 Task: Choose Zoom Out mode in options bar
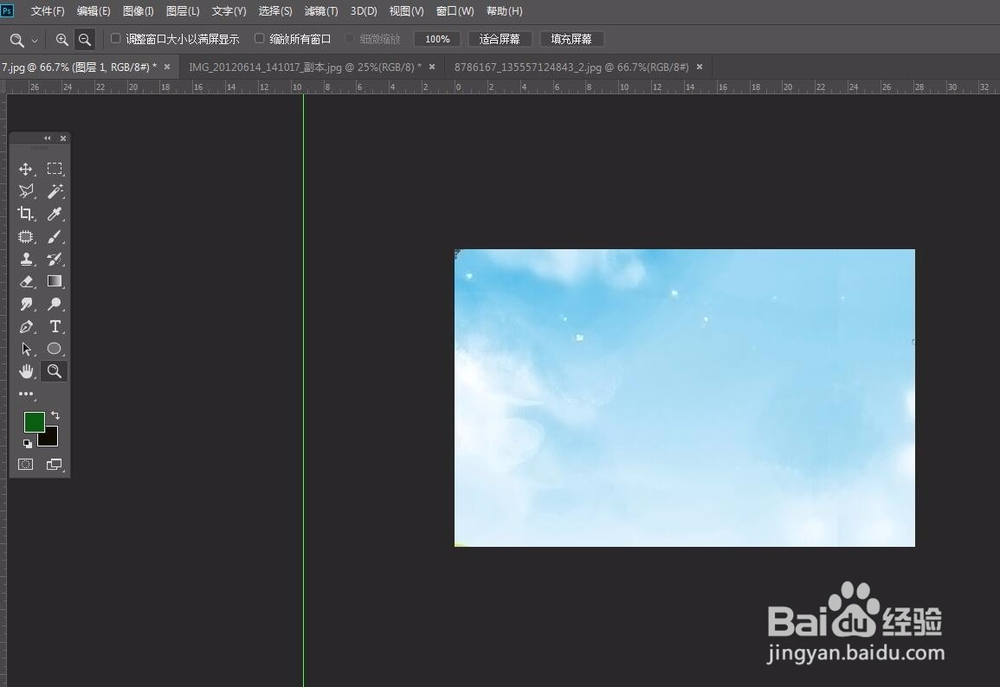click(84, 40)
